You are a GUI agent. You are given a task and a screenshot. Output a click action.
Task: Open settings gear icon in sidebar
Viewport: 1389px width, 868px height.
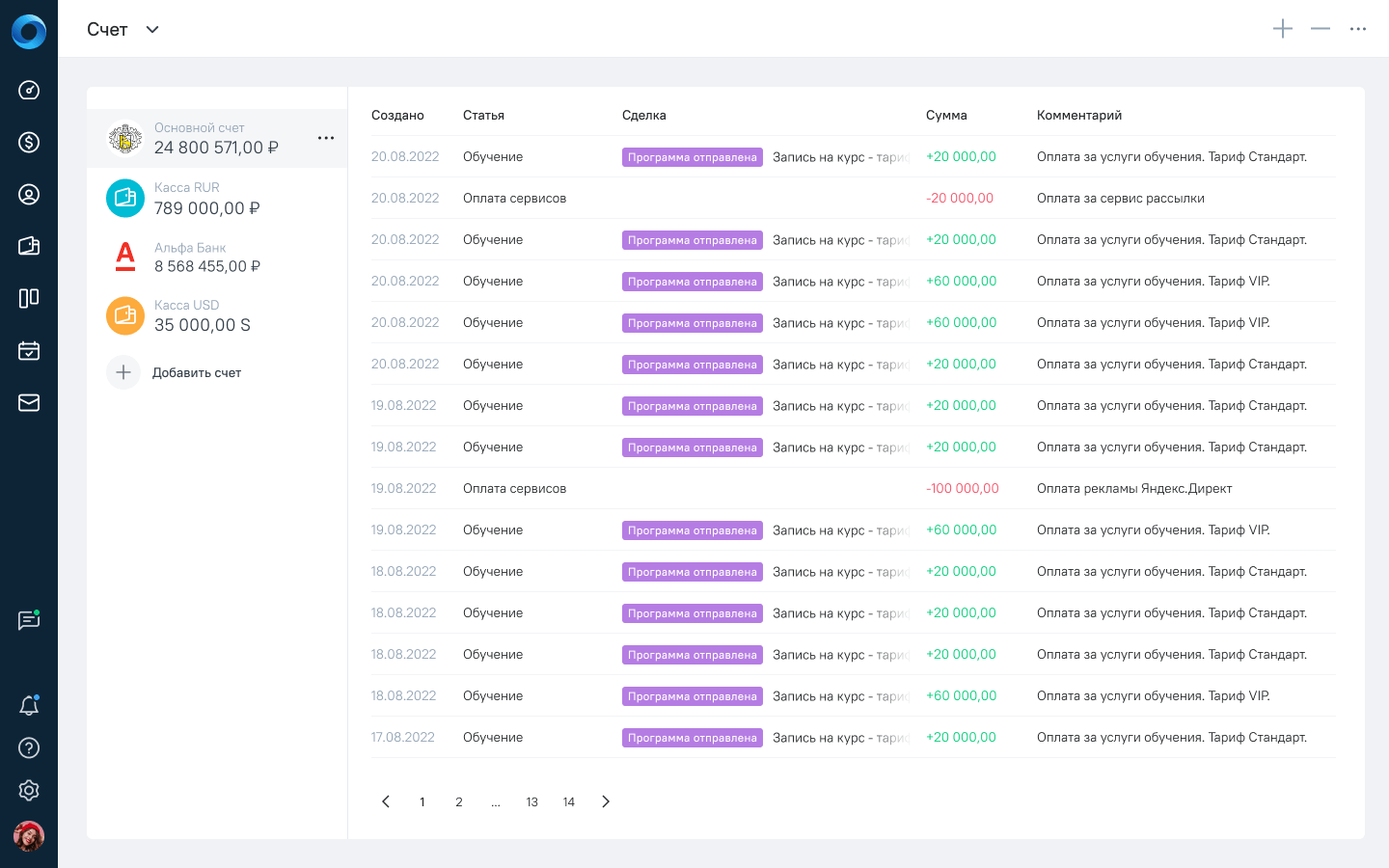[x=29, y=790]
